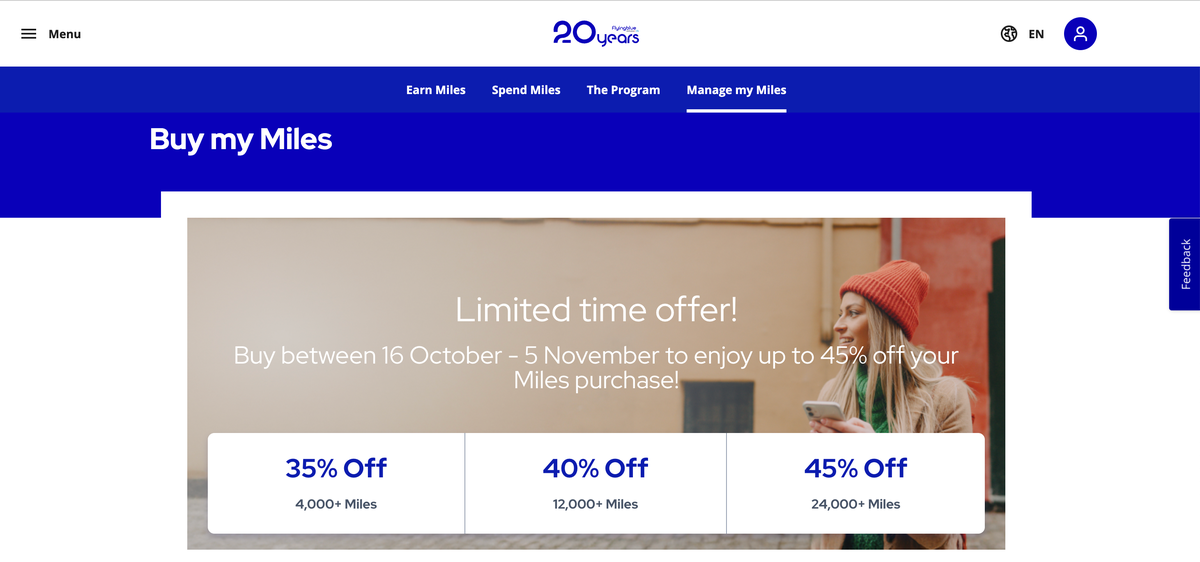Click the Buy my Miles page heading

(x=240, y=139)
